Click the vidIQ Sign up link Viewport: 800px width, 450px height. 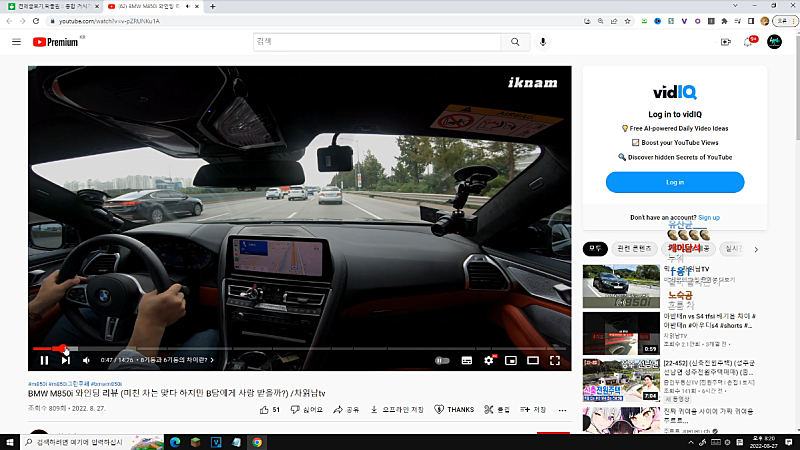click(x=709, y=217)
